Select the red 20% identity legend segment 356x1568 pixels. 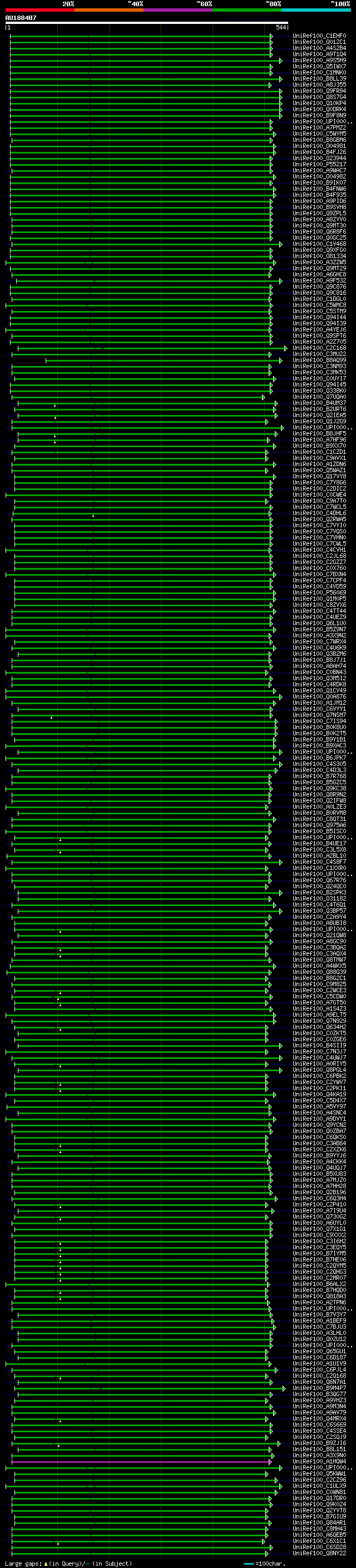point(39,10)
